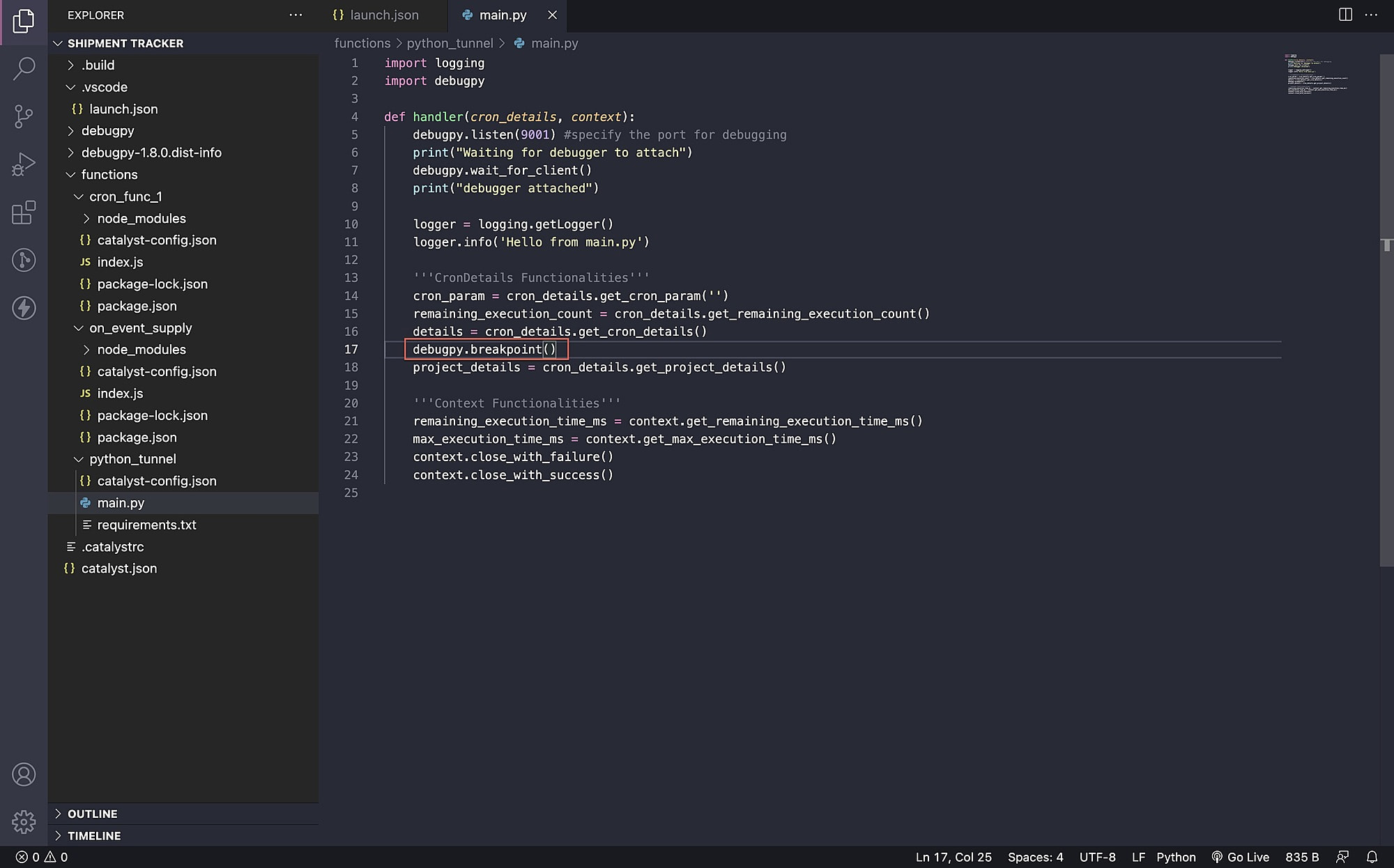The width and height of the screenshot is (1394, 868).
Task: Open the Catalyst lightning bolt panel
Action: pos(24,308)
